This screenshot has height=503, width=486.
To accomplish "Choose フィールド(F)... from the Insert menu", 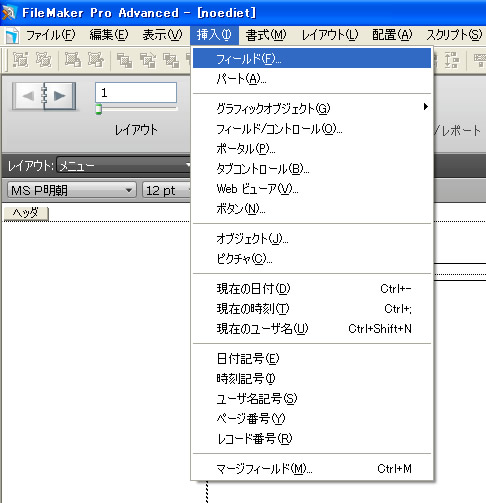I will coord(312,58).
